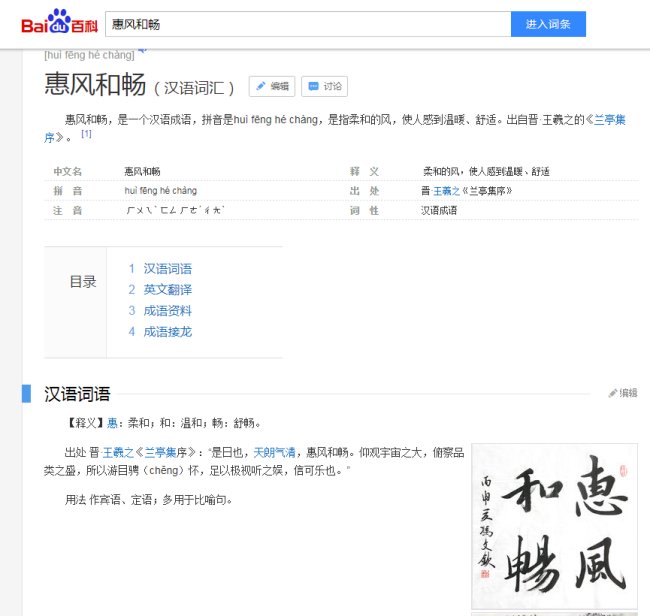Edit the 汉语词语 section via 编辑 link
This screenshot has width=650, height=616.
point(623,393)
